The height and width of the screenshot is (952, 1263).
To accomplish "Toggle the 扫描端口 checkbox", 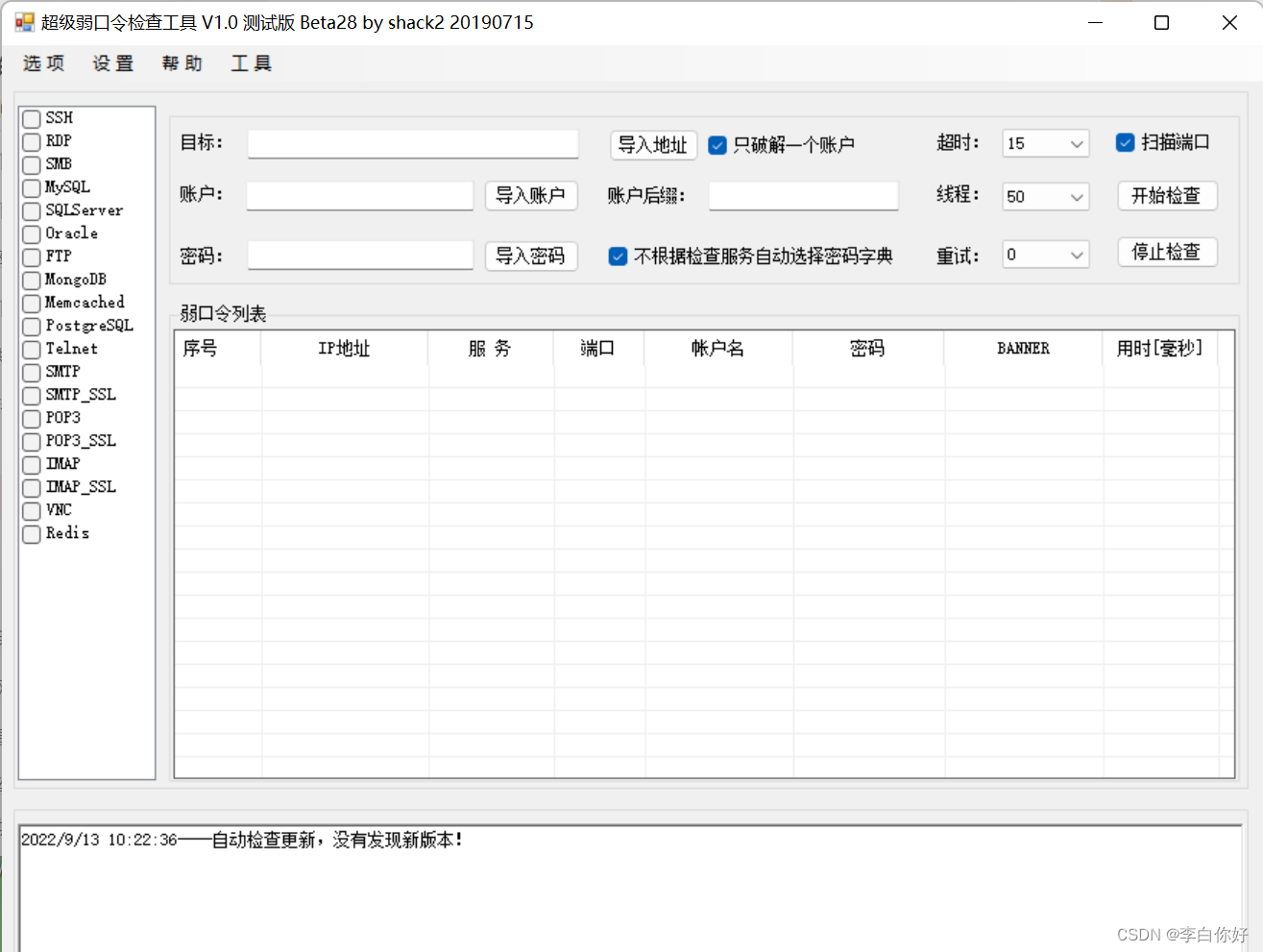I will pos(1126,142).
